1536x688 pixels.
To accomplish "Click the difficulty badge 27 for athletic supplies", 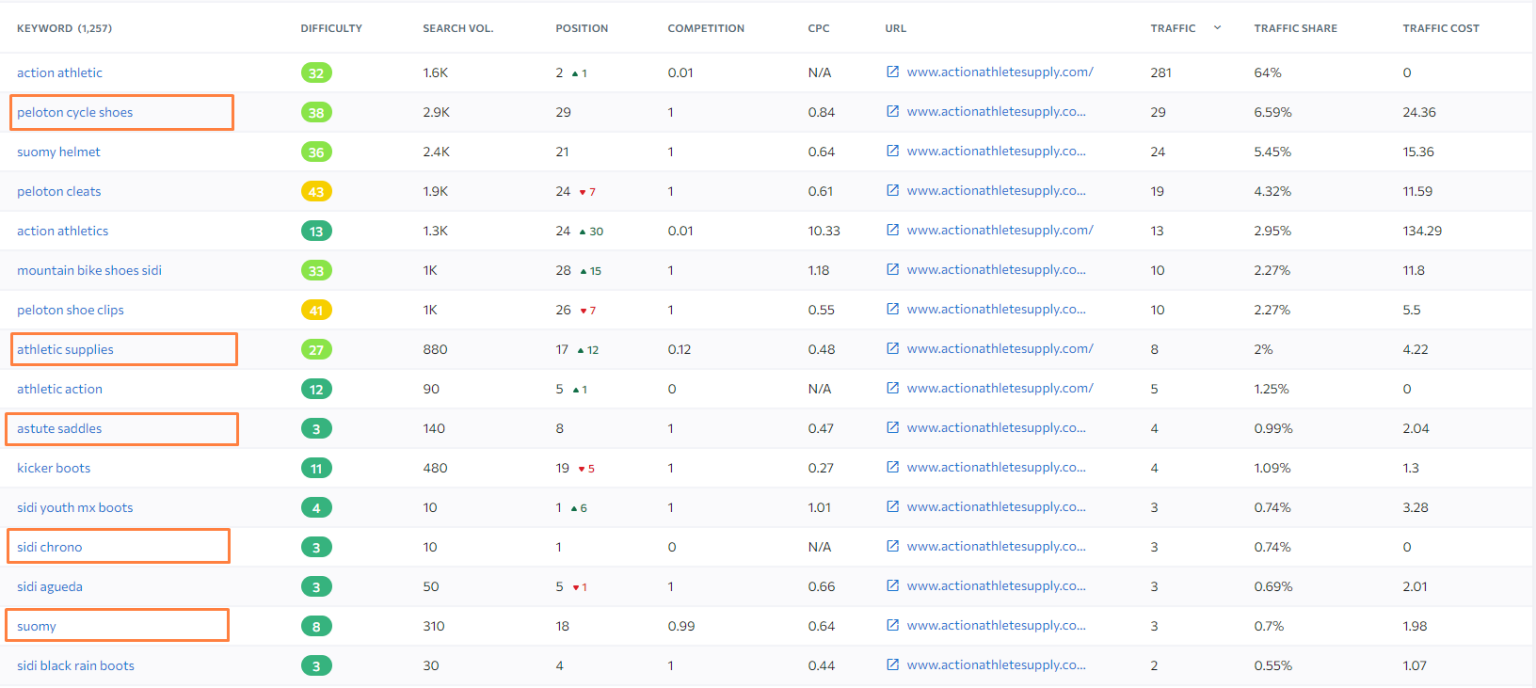I will point(316,349).
